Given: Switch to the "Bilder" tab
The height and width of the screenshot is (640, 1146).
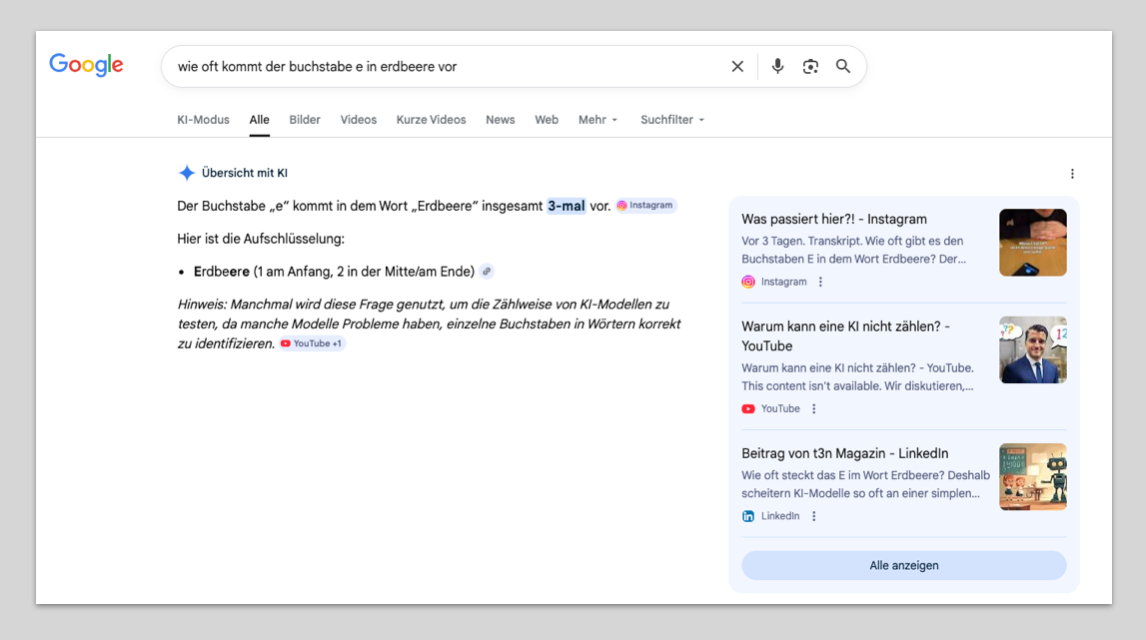Looking at the screenshot, I should pyautogui.click(x=304, y=119).
